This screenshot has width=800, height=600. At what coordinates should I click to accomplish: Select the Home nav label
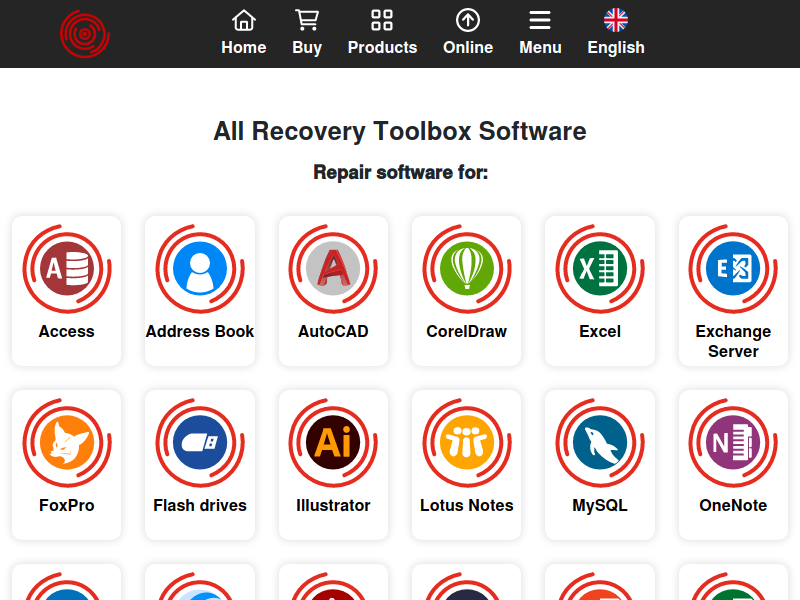point(244,47)
